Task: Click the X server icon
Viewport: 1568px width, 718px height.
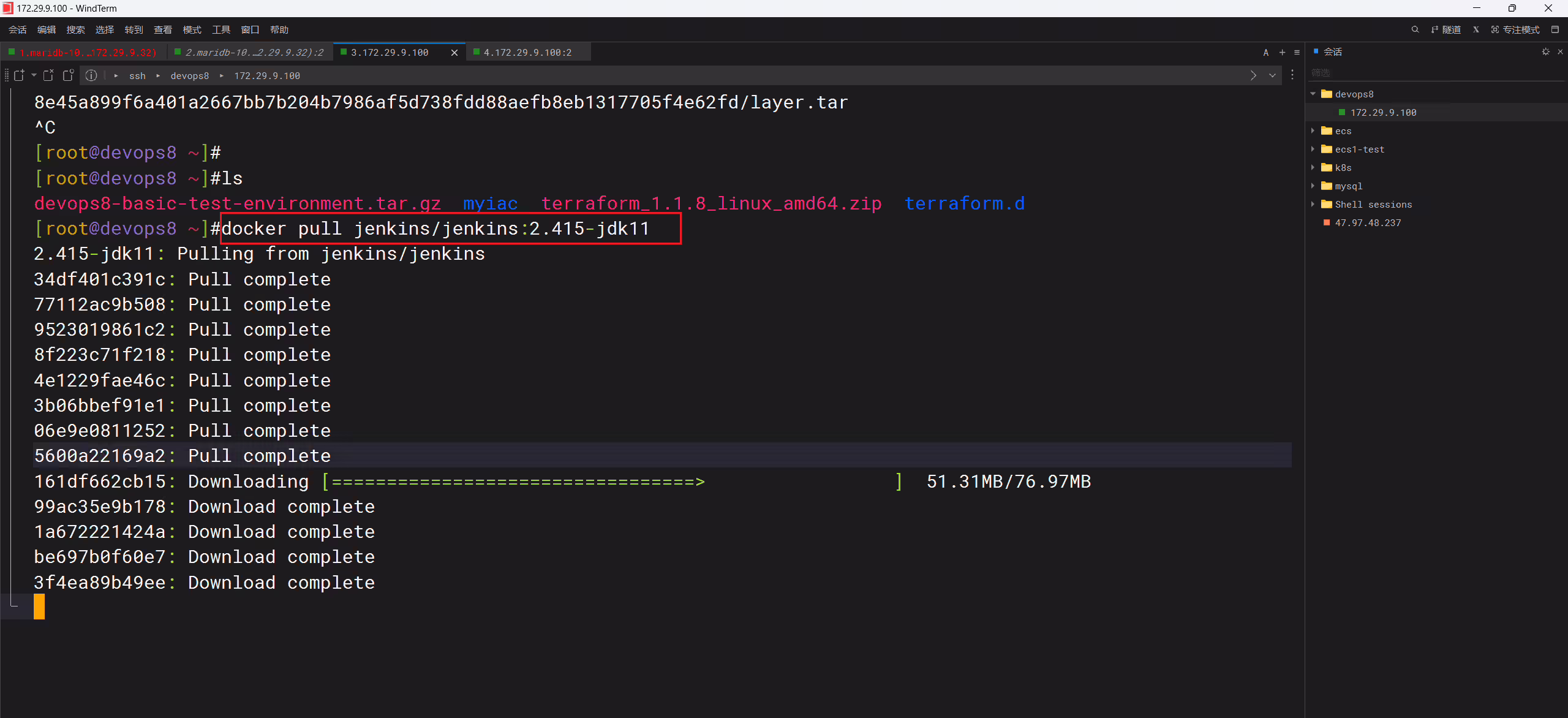Action: click(x=1476, y=29)
